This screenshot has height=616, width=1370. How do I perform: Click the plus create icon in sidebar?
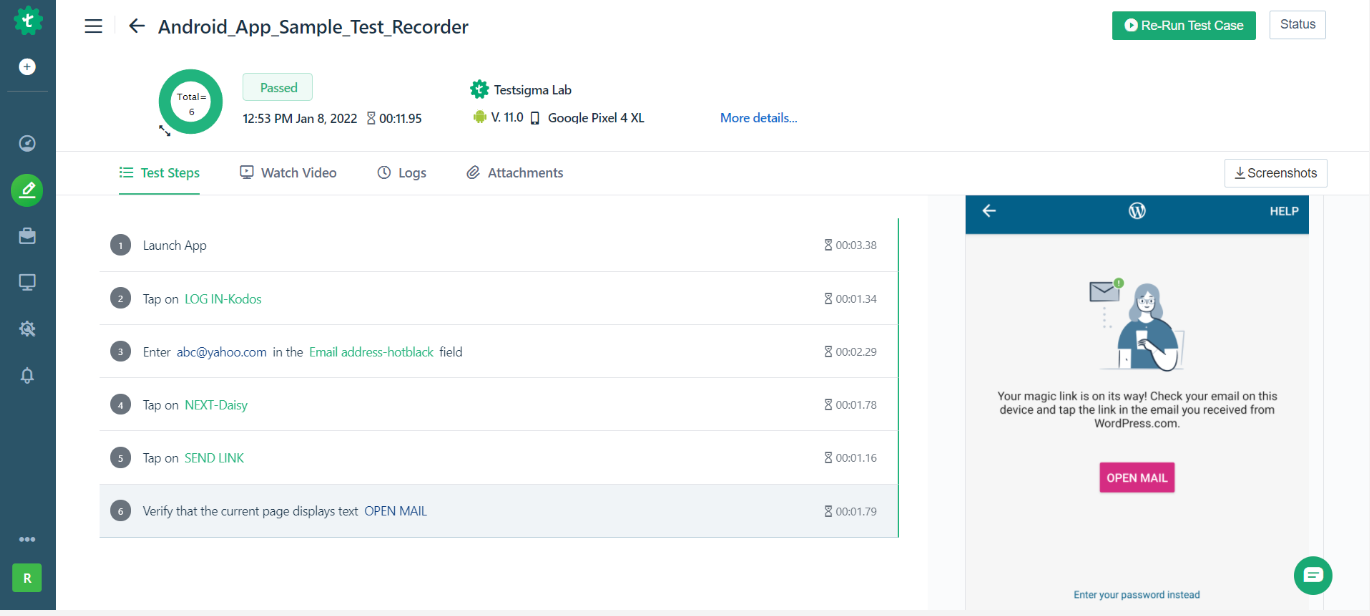[x=28, y=67]
